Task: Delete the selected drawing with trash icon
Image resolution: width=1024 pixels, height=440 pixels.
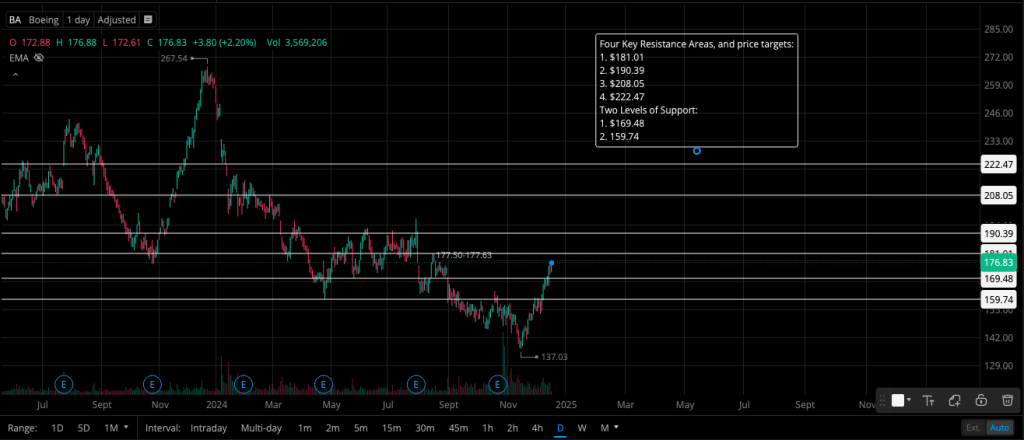Action: 1008,400
